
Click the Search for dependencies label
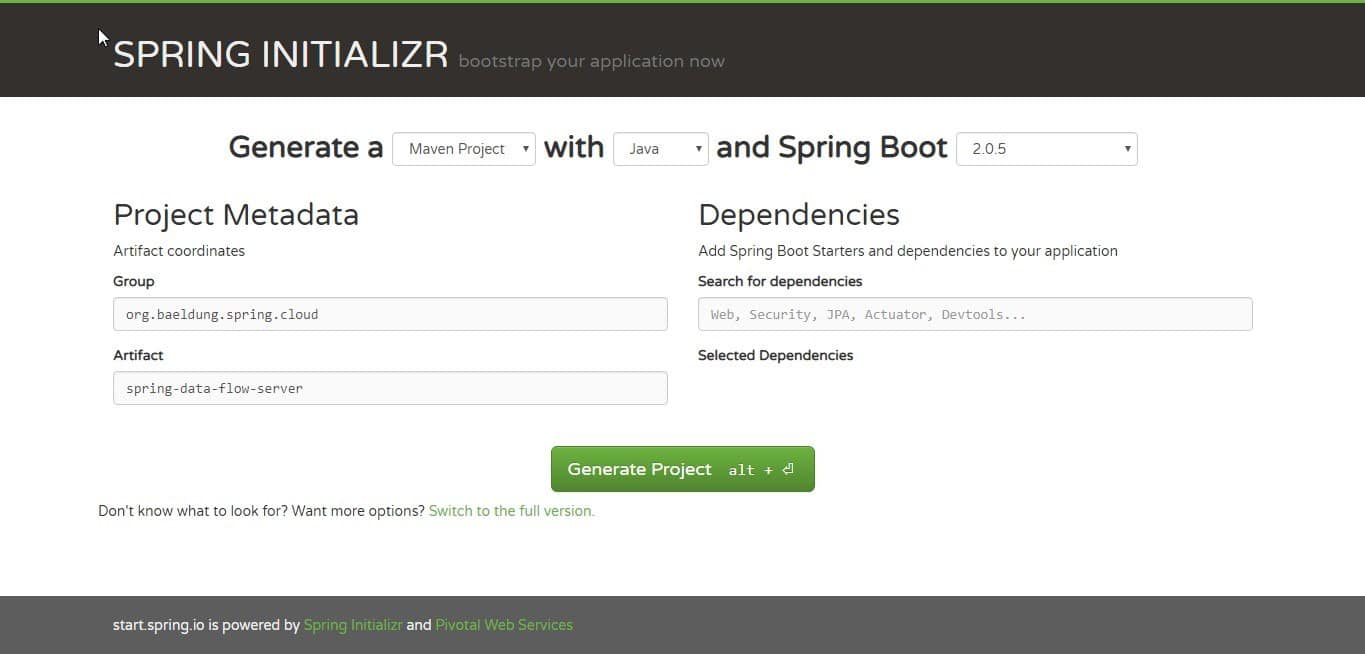pos(780,281)
